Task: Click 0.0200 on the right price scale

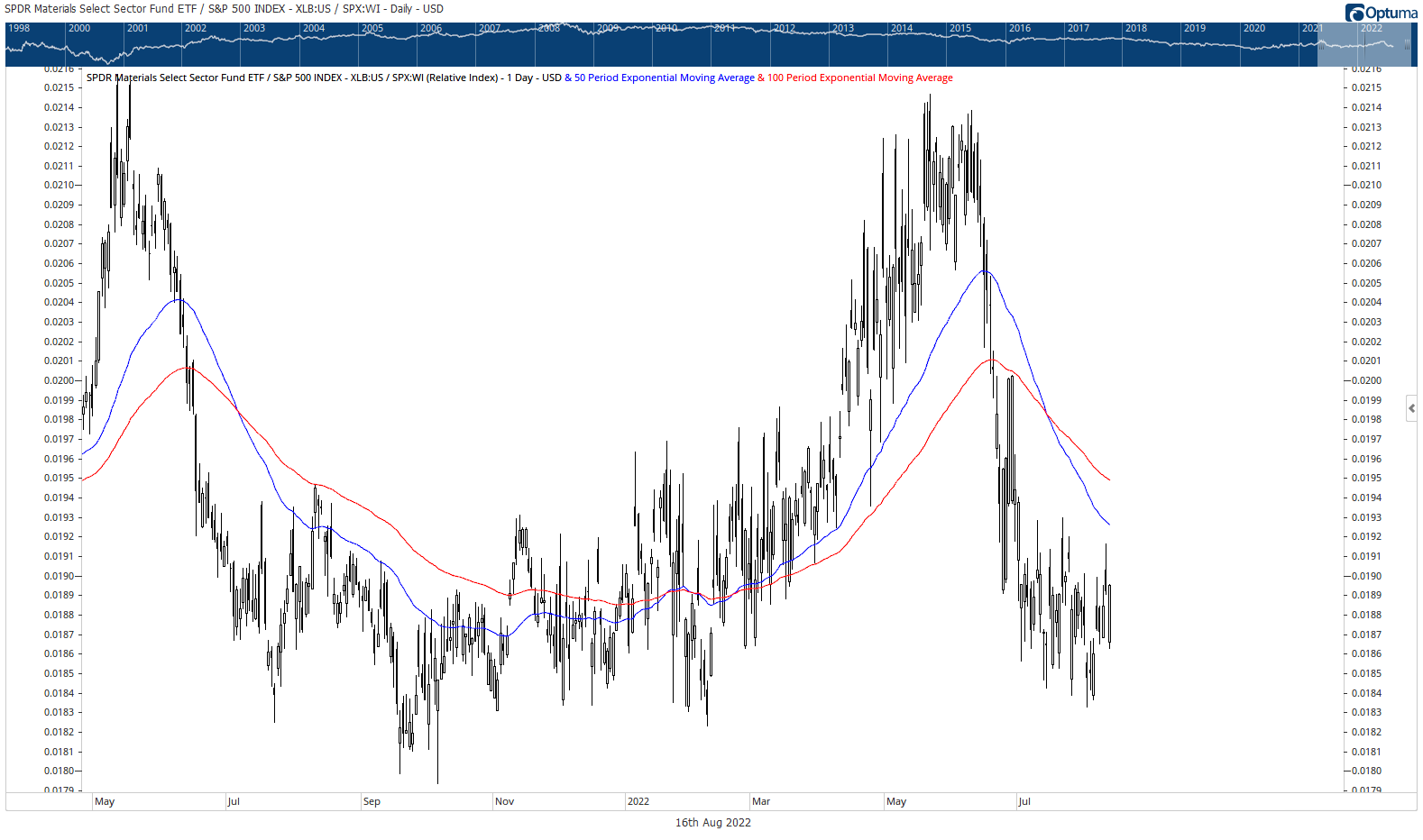Action: (x=1366, y=380)
